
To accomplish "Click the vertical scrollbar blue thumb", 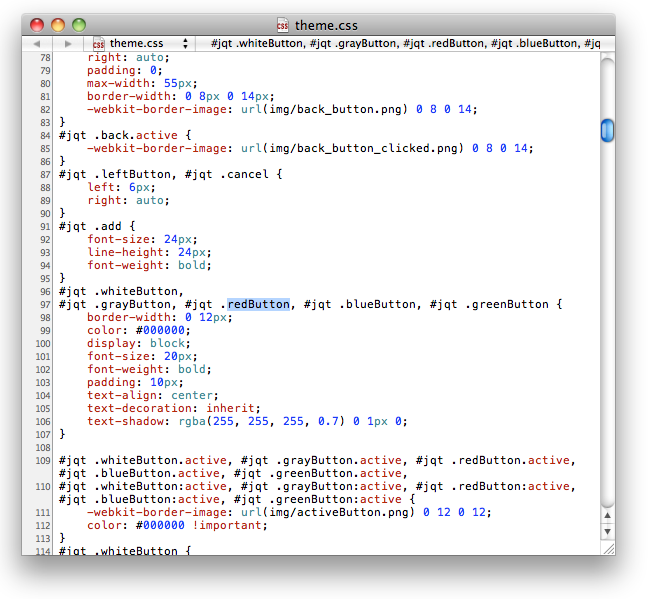I will (607, 130).
